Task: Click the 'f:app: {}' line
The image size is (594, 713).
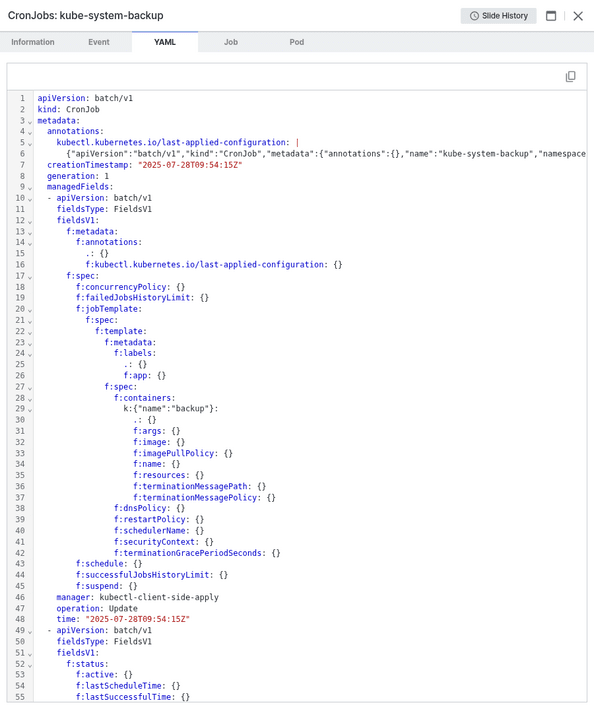Action: 145,376
